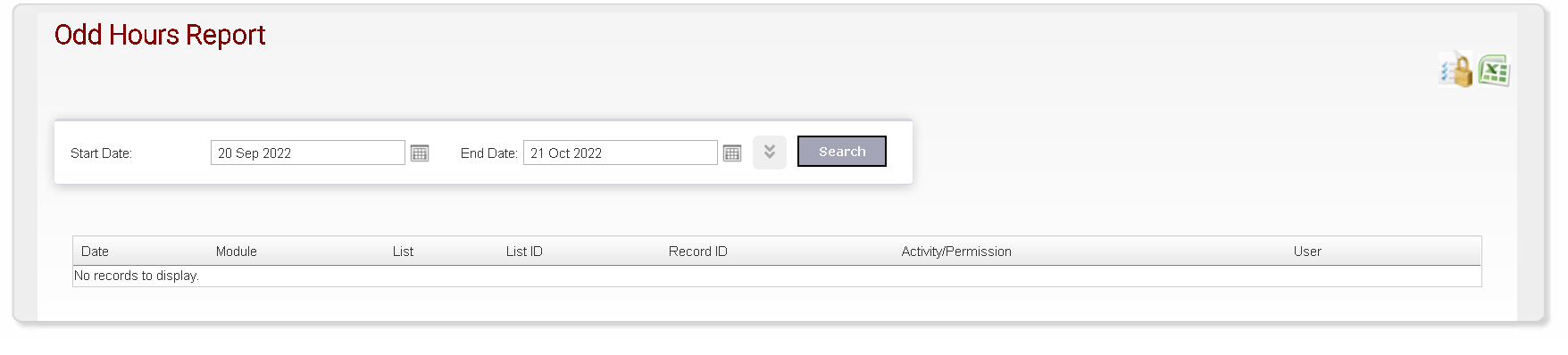Click the Start Date label
1568x355 pixels.
point(101,153)
